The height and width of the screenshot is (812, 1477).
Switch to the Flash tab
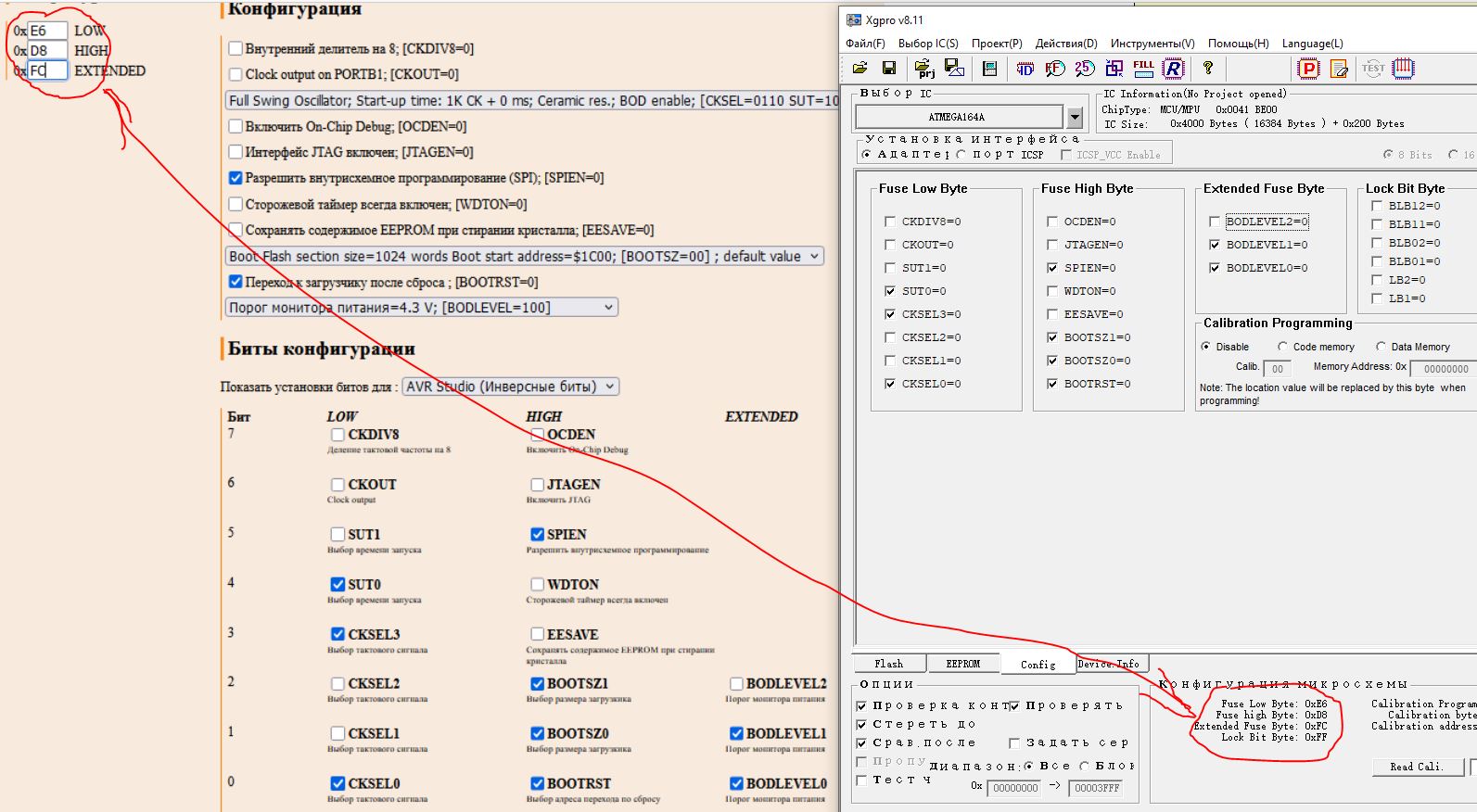[888, 664]
